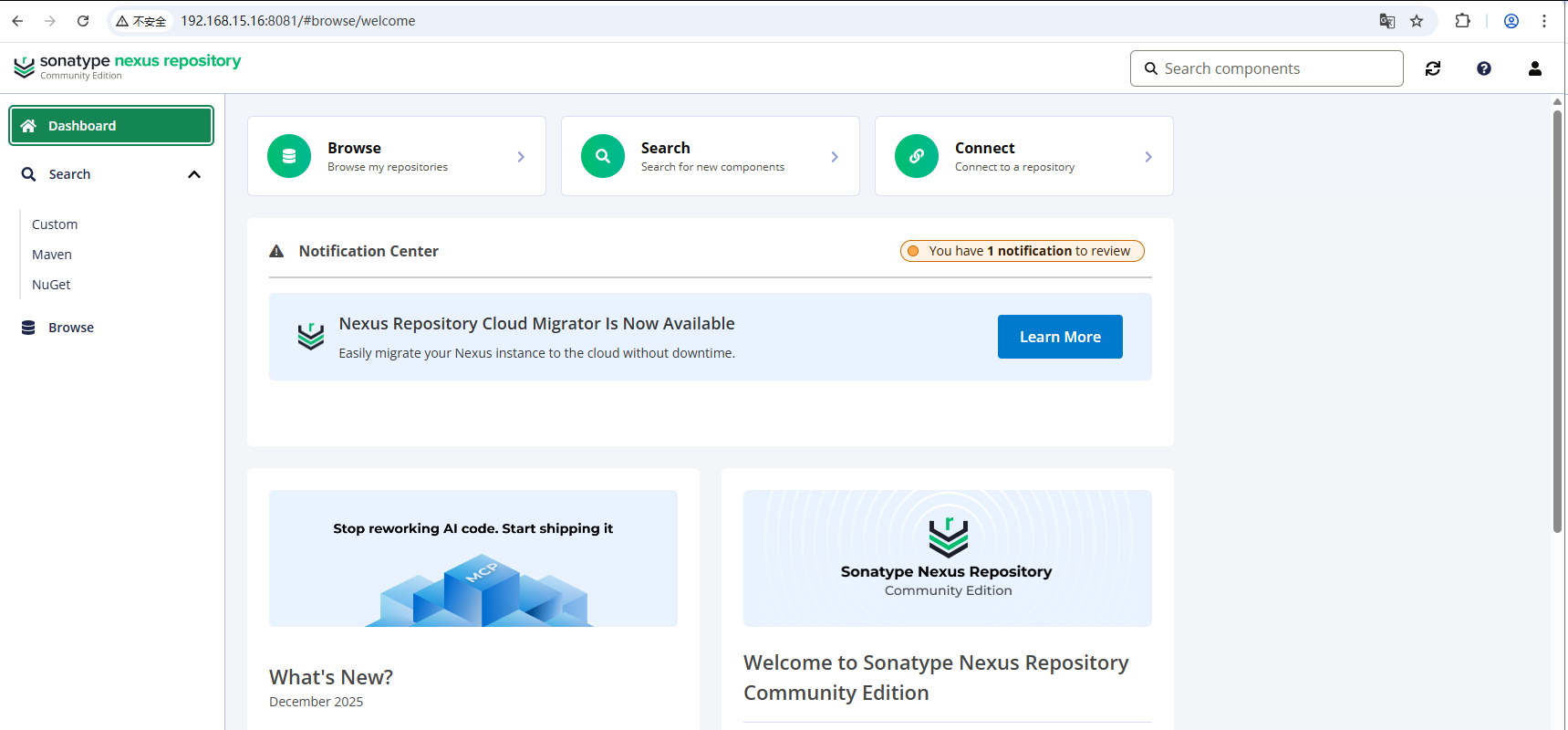Click the Nexus Repository Cloud Migrator title

coord(537,323)
